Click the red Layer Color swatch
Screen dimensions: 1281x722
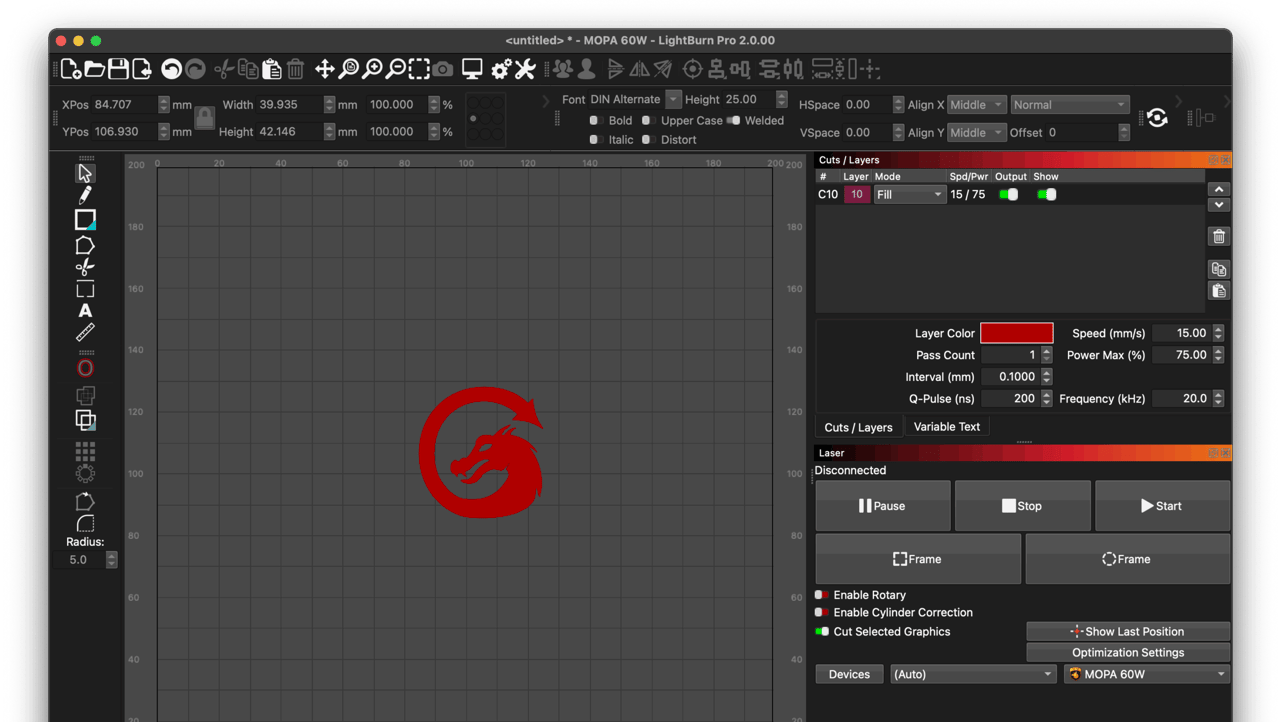[1016, 333]
